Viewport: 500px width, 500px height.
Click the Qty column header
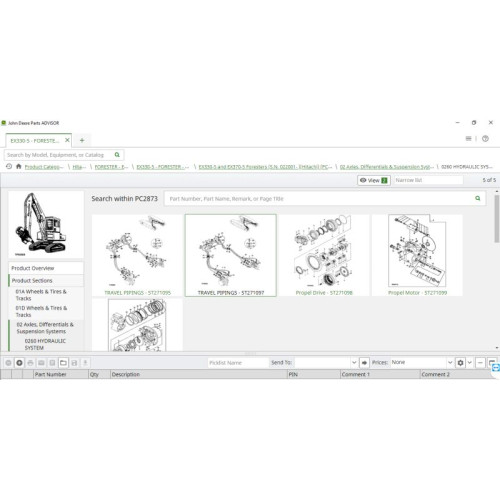99,374
